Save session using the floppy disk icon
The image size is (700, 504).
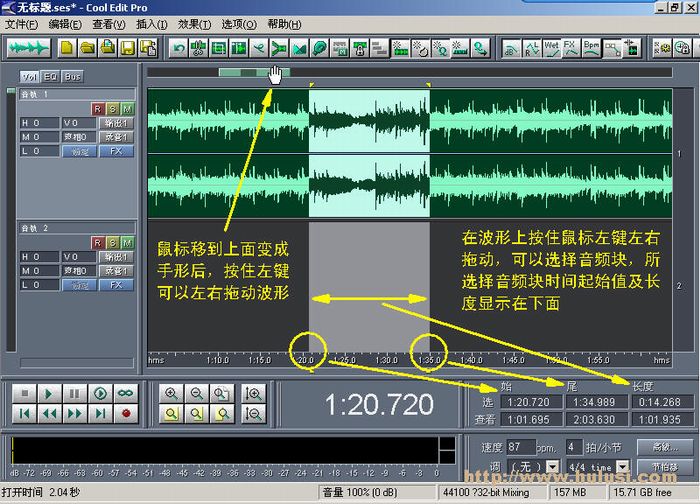pos(128,48)
